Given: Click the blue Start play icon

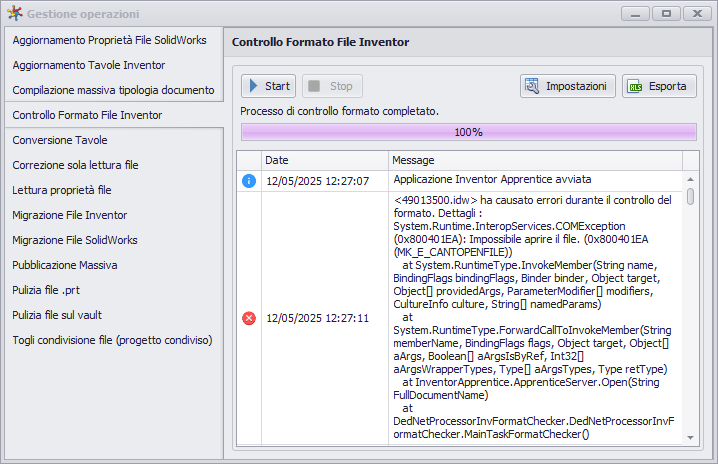Looking at the screenshot, I should [x=253, y=86].
